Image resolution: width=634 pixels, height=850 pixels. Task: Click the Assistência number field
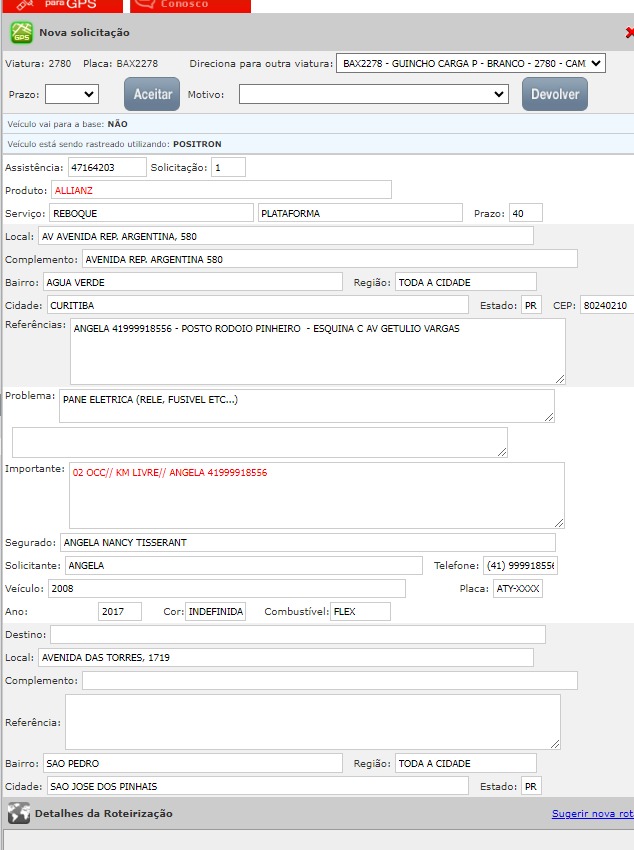(x=106, y=167)
